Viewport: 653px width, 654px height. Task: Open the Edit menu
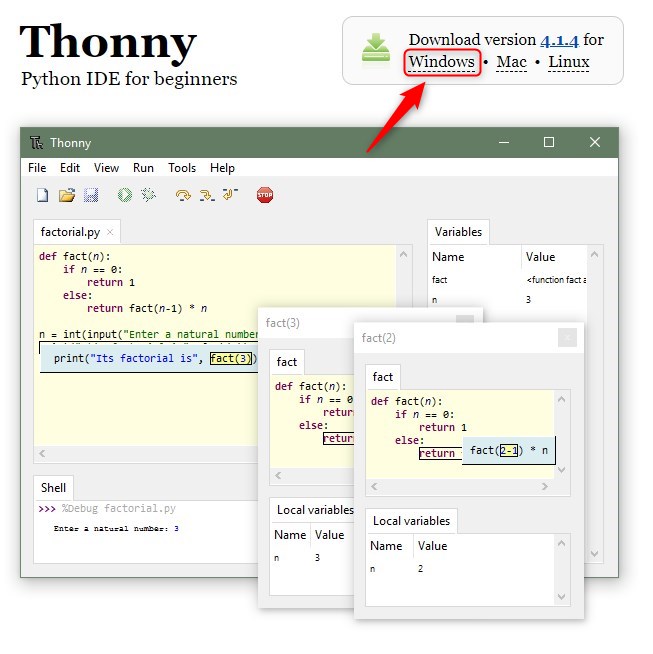(70, 168)
